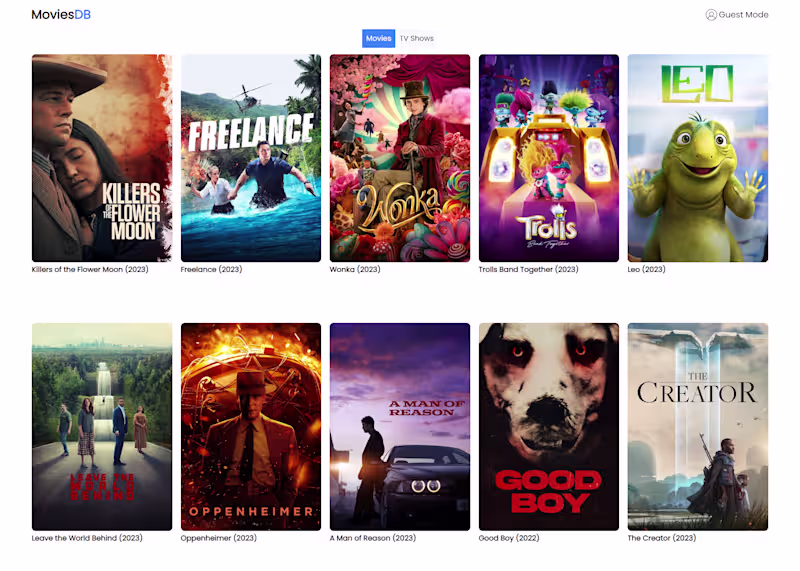Click the Guest Mode text label
This screenshot has height=571, width=800.
[x=743, y=15]
